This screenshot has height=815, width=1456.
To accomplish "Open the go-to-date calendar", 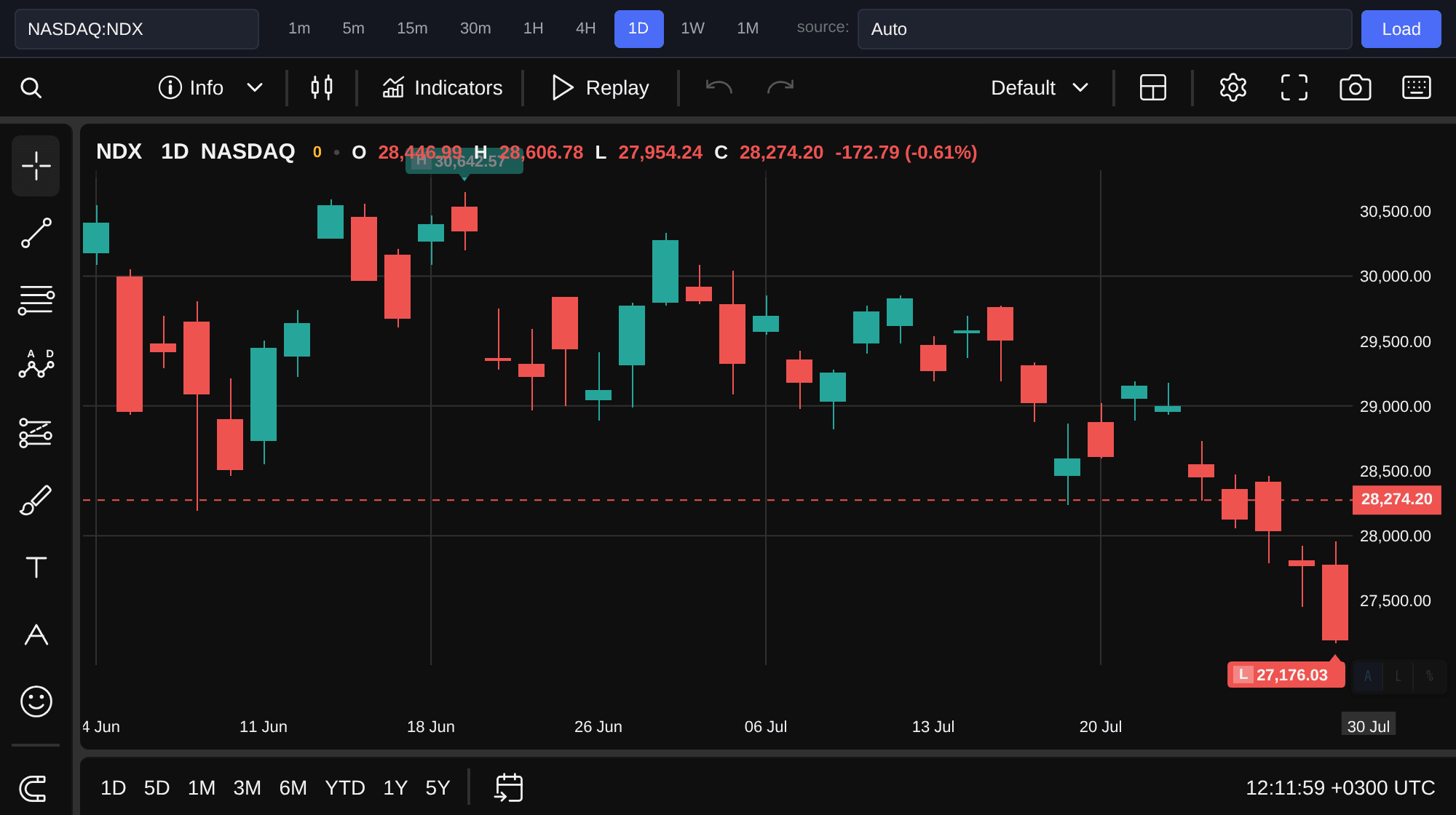I will click(509, 788).
